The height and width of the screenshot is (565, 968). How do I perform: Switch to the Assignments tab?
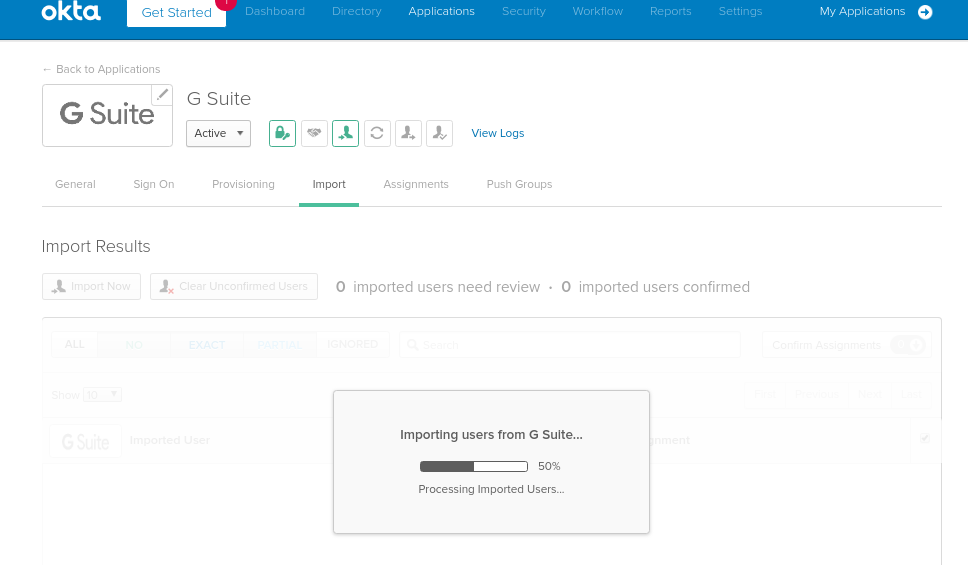click(416, 184)
